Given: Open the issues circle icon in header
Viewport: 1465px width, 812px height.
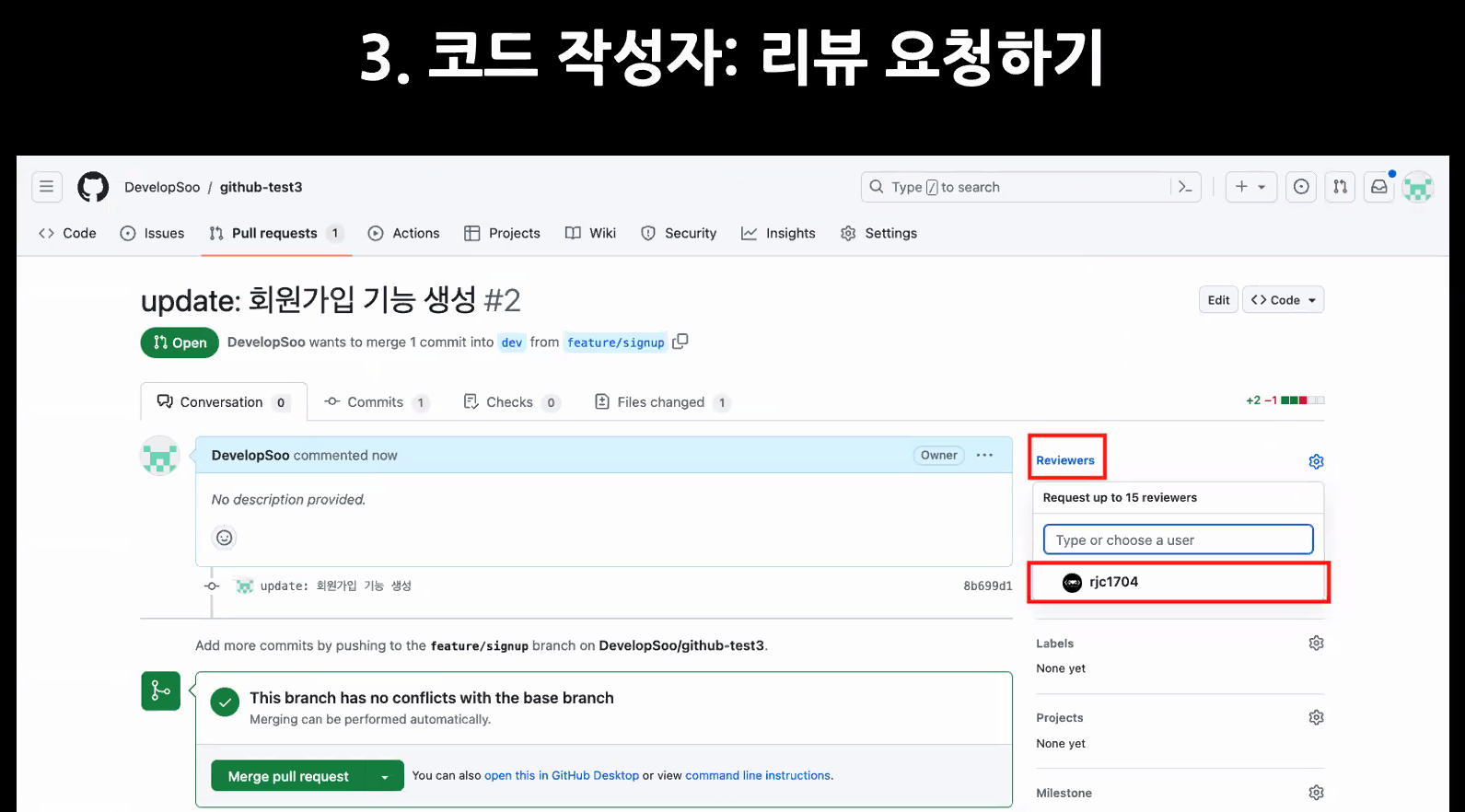Looking at the screenshot, I should 1301,187.
